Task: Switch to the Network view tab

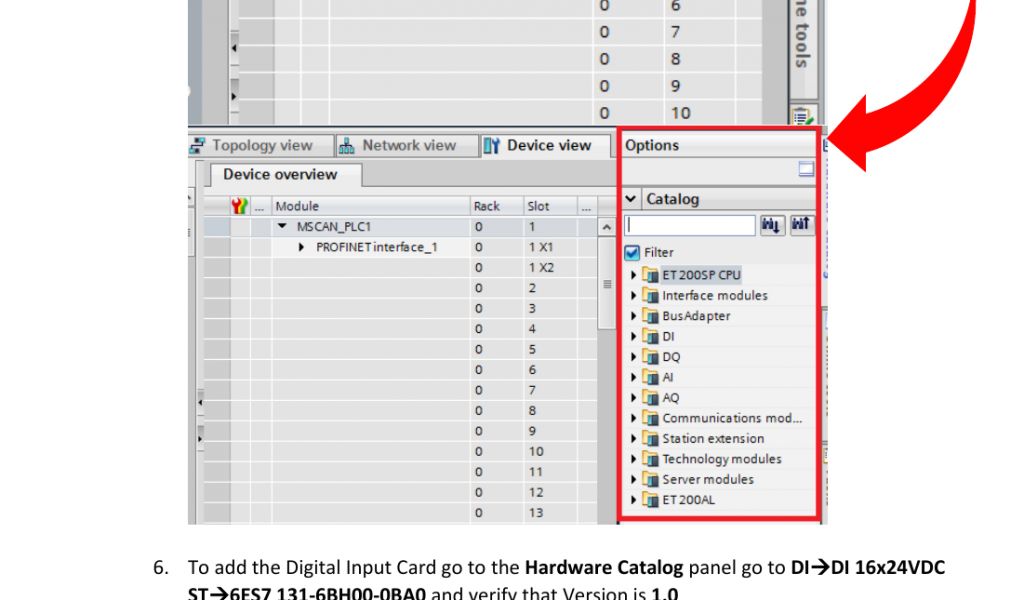Action: coord(398,146)
